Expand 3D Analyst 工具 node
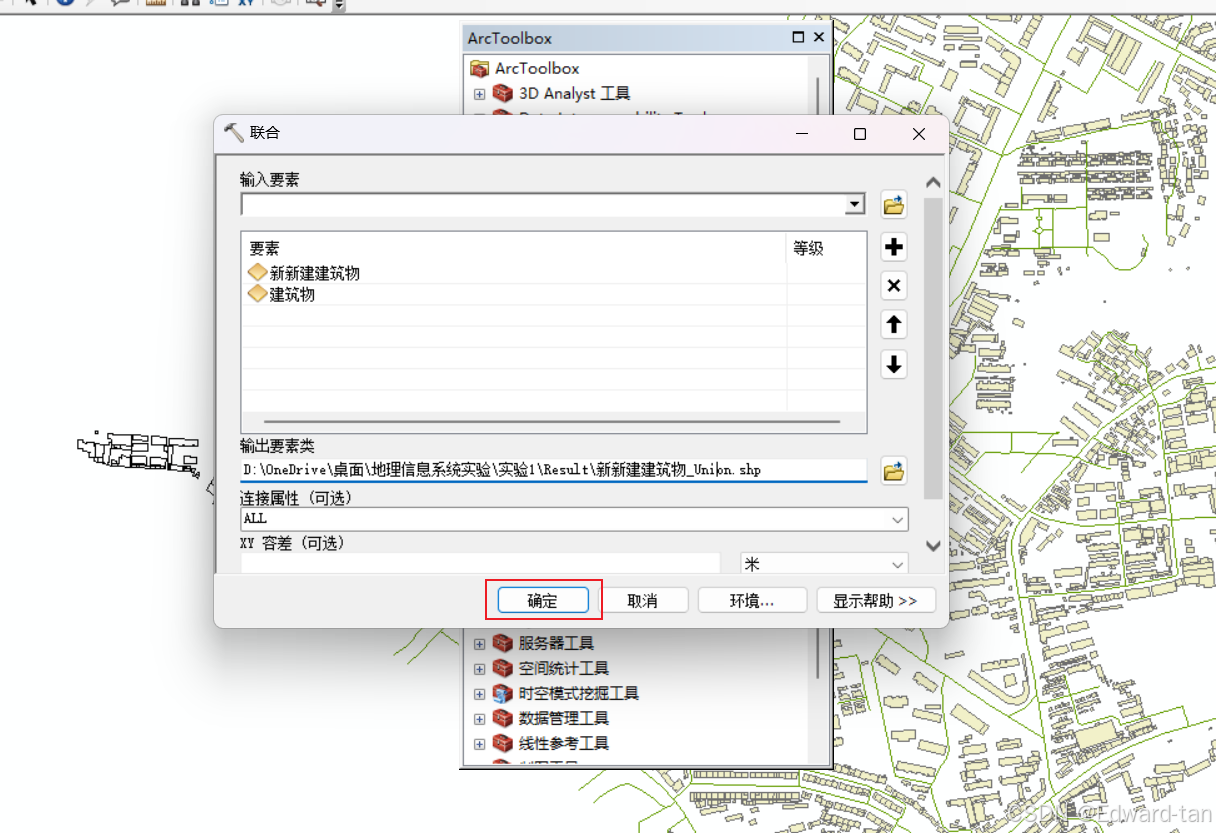The image size is (1216, 833). tap(479, 93)
